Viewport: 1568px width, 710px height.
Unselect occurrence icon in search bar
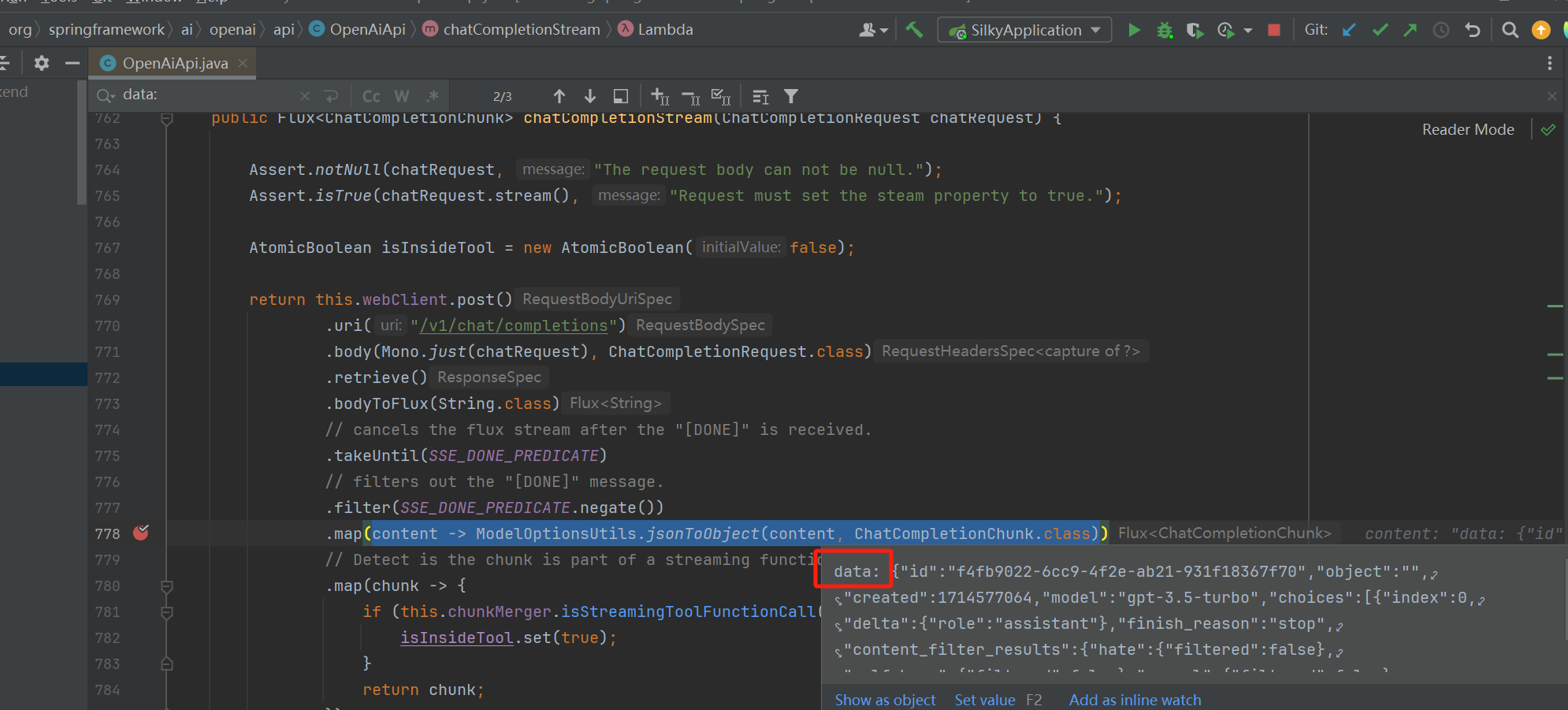pyautogui.click(x=691, y=96)
